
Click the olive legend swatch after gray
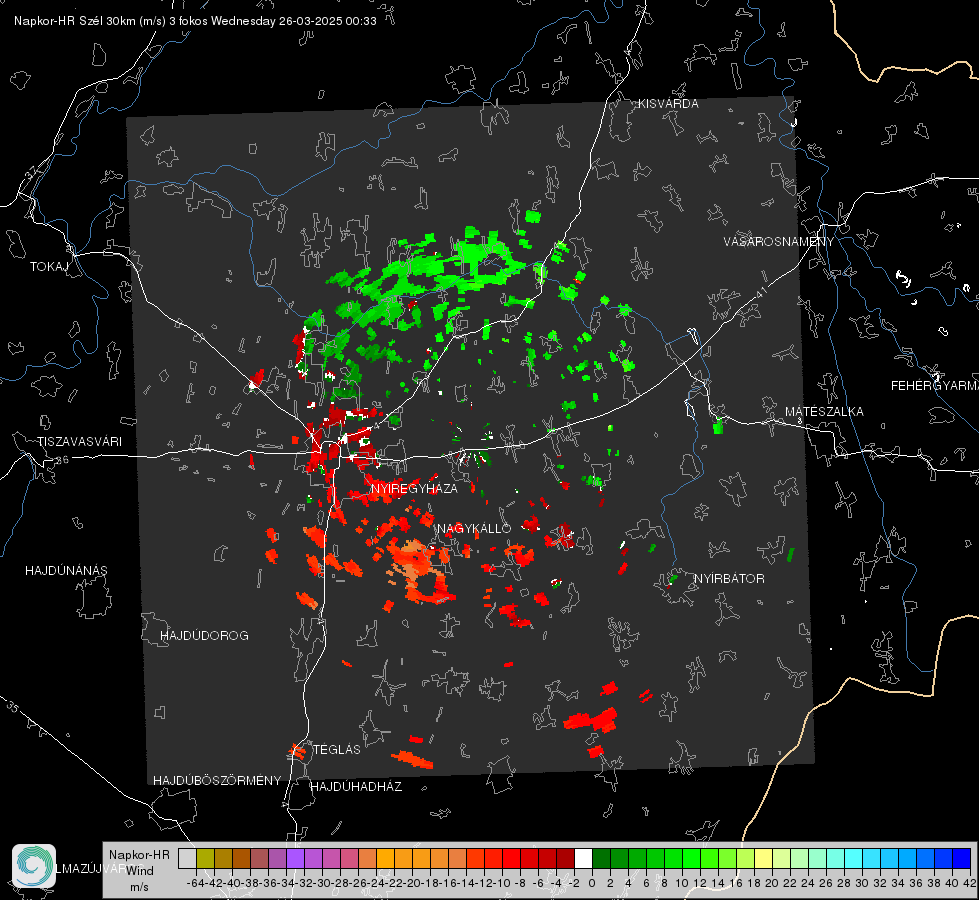point(205,858)
